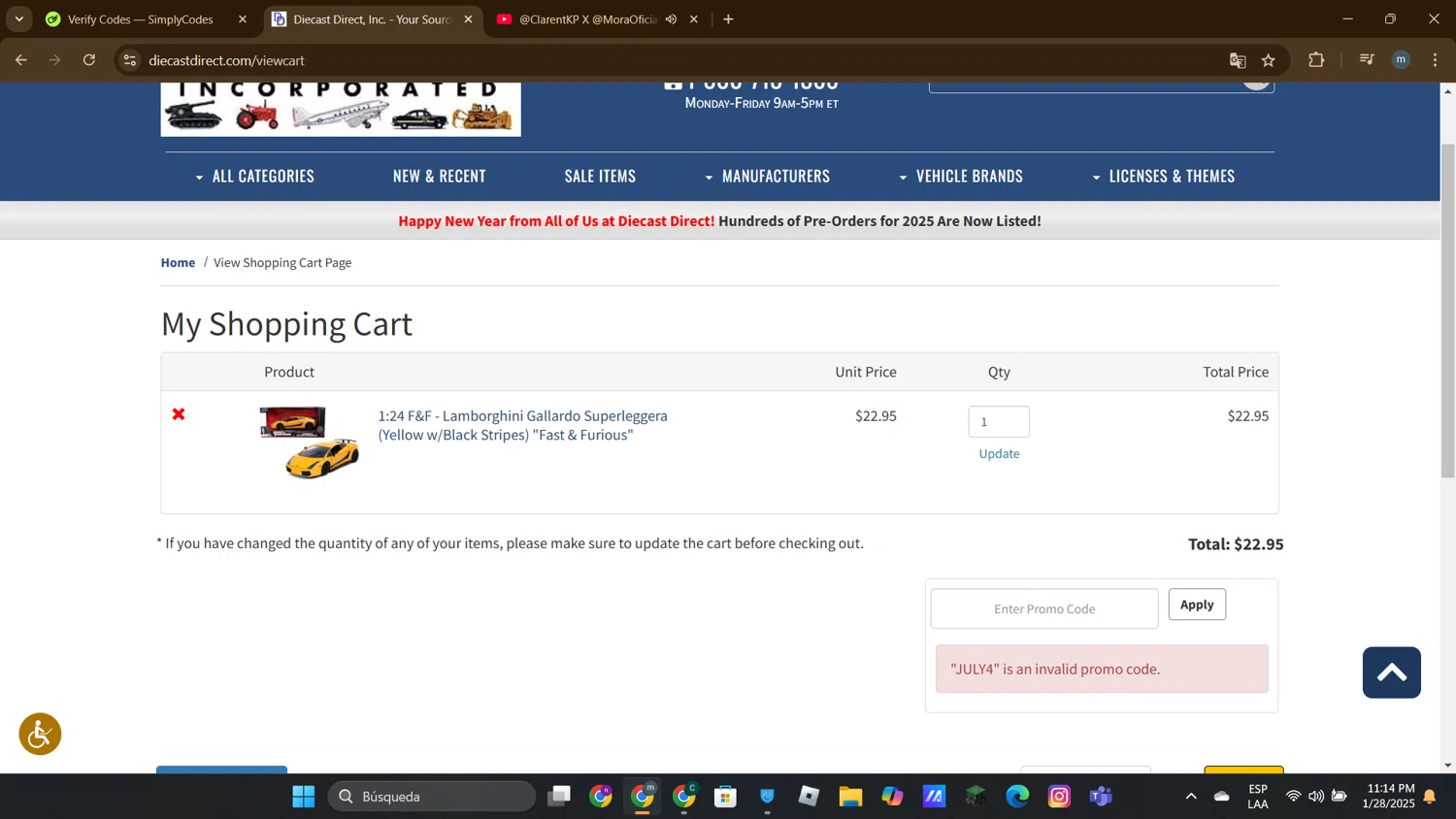The image size is (1456, 819).
Task: Expand the Licenses & Themes menu
Action: [x=1163, y=177]
